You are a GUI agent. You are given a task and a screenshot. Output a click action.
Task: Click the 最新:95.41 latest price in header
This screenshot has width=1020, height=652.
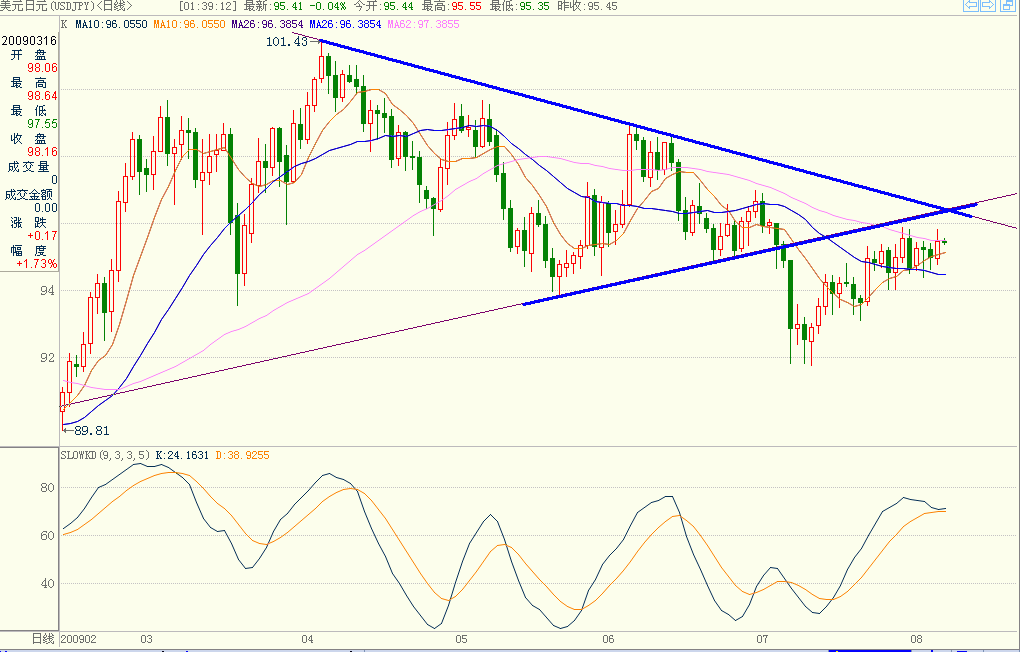pos(273,6)
